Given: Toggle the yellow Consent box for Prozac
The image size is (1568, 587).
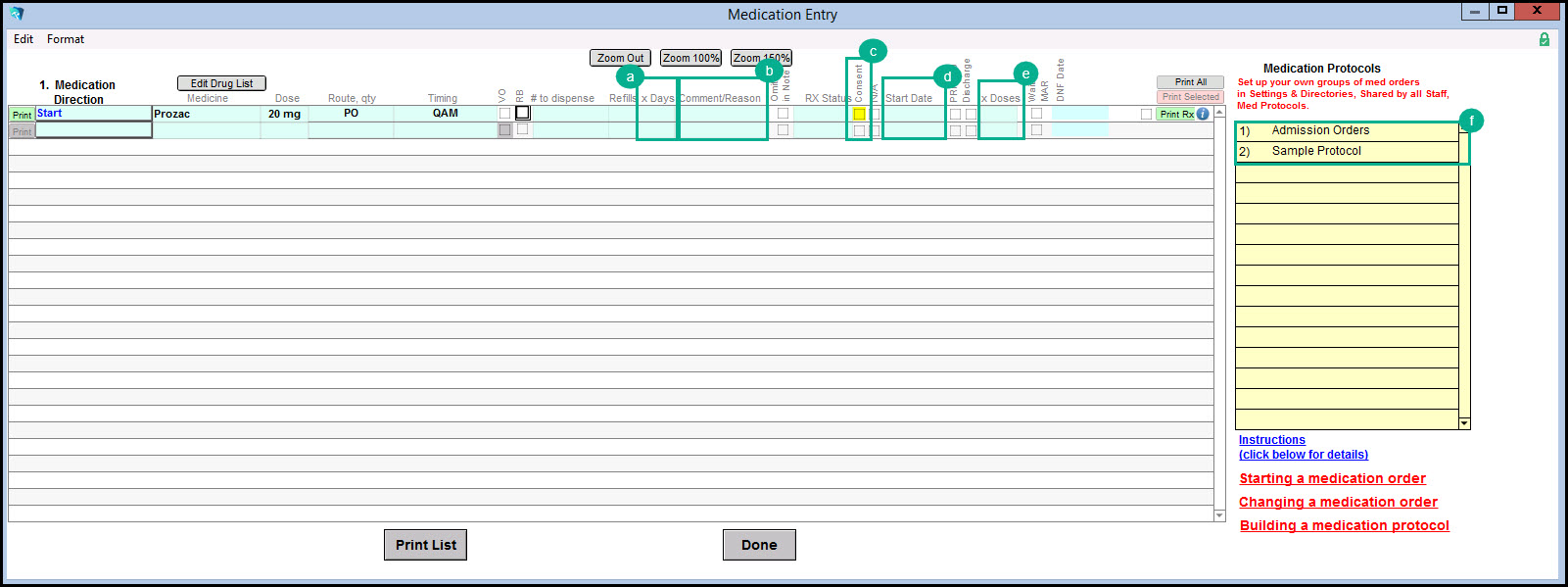Looking at the screenshot, I should (859, 114).
